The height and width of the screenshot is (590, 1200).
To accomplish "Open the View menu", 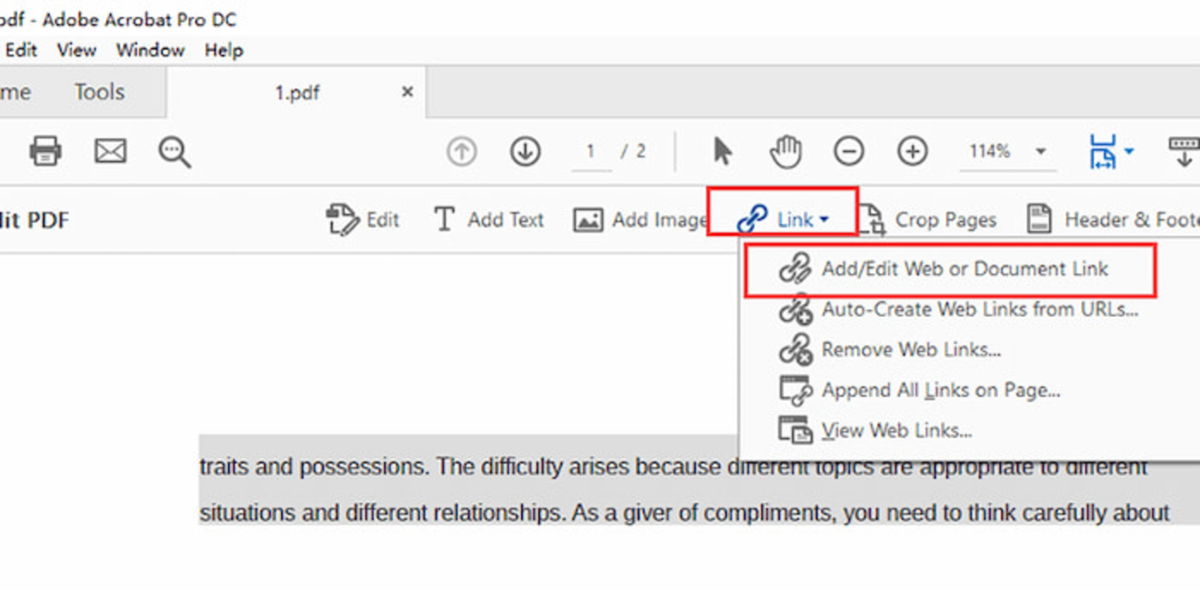I will click(x=76, y=50).
